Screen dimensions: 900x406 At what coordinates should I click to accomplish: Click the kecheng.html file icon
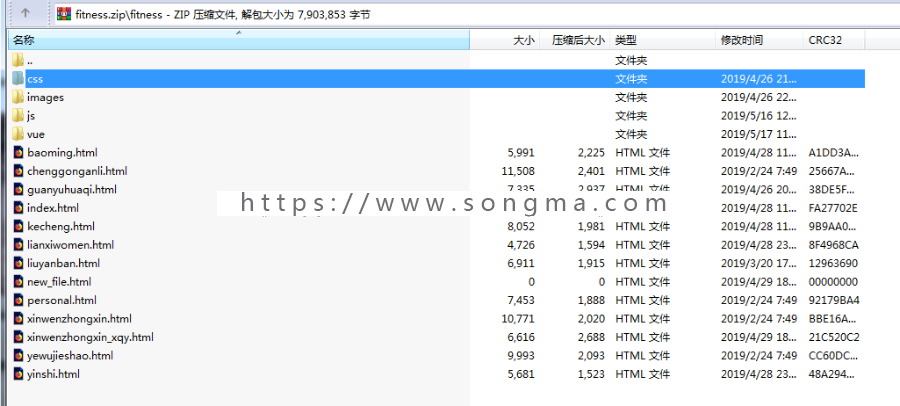point(18,226)
